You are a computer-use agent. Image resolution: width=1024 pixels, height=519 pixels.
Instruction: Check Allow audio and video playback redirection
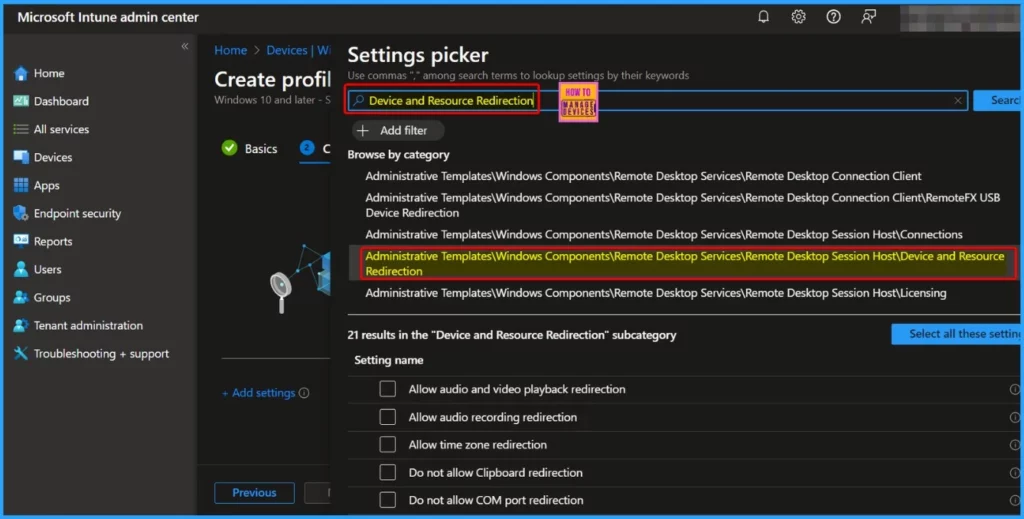388,389
